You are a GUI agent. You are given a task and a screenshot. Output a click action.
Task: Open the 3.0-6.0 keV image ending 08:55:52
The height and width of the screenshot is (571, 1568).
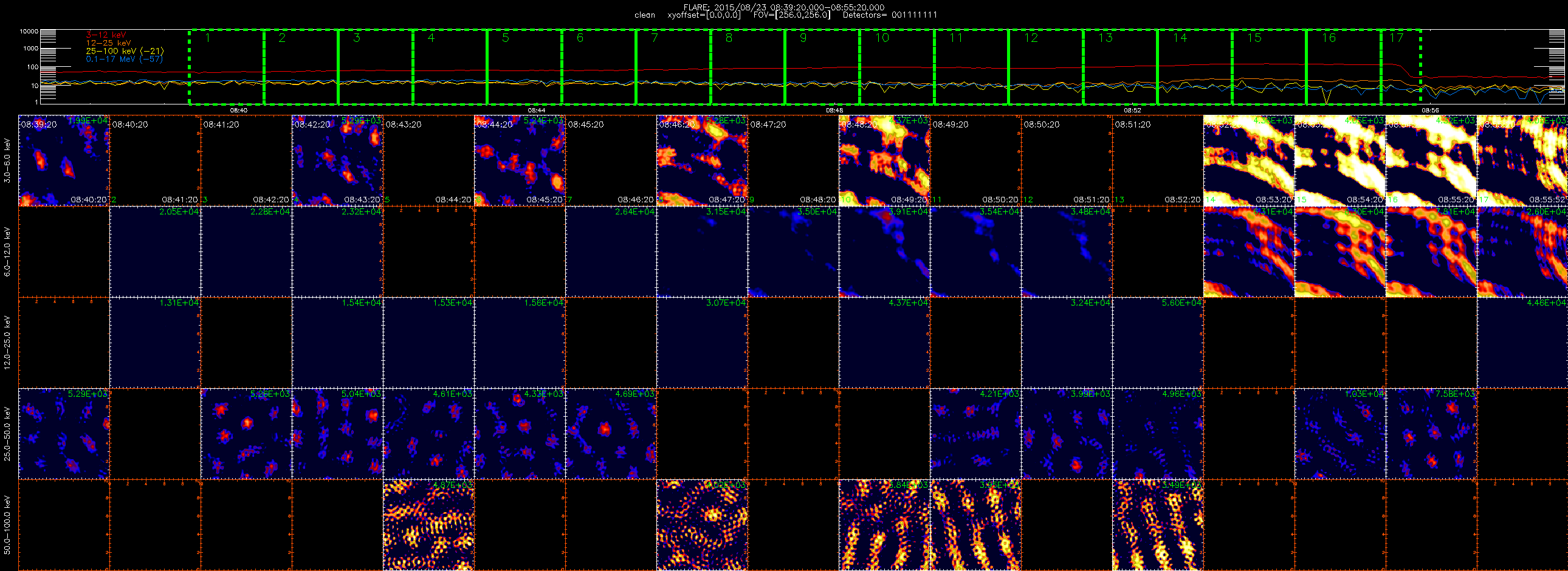point(1522,160)
